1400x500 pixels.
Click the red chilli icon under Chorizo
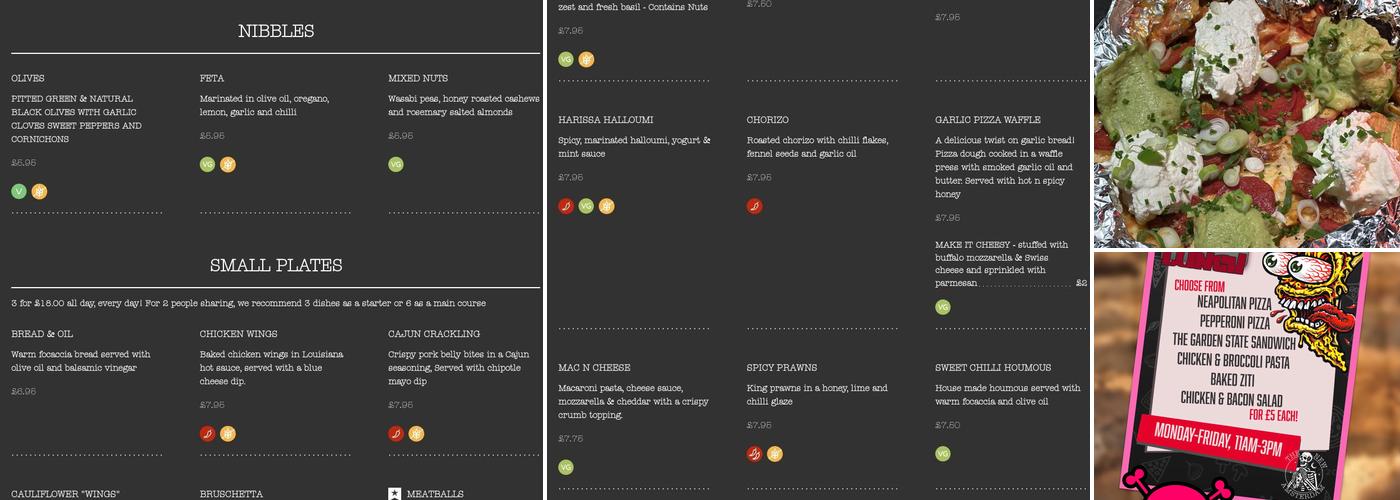click(x=755, y=206)
